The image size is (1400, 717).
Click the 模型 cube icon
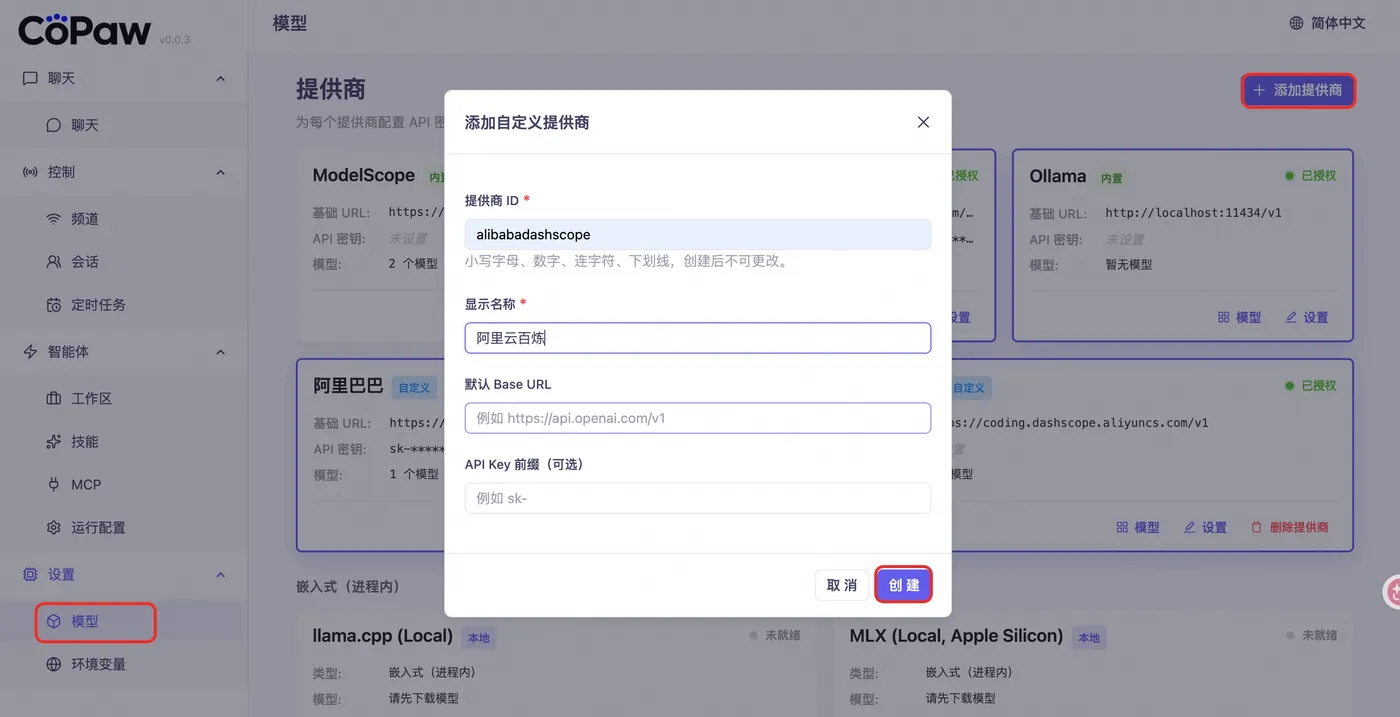pos(54,621)
